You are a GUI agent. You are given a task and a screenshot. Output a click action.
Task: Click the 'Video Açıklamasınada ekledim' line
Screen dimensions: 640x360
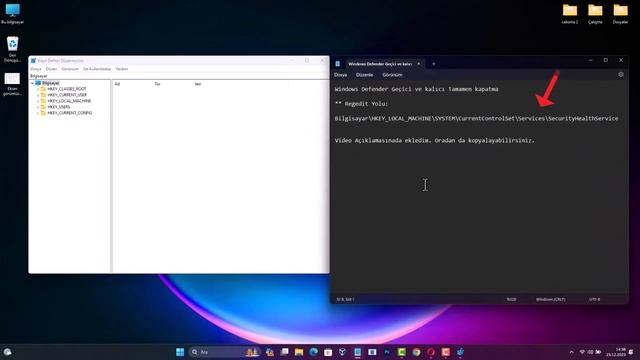click(x=434, y=140)
